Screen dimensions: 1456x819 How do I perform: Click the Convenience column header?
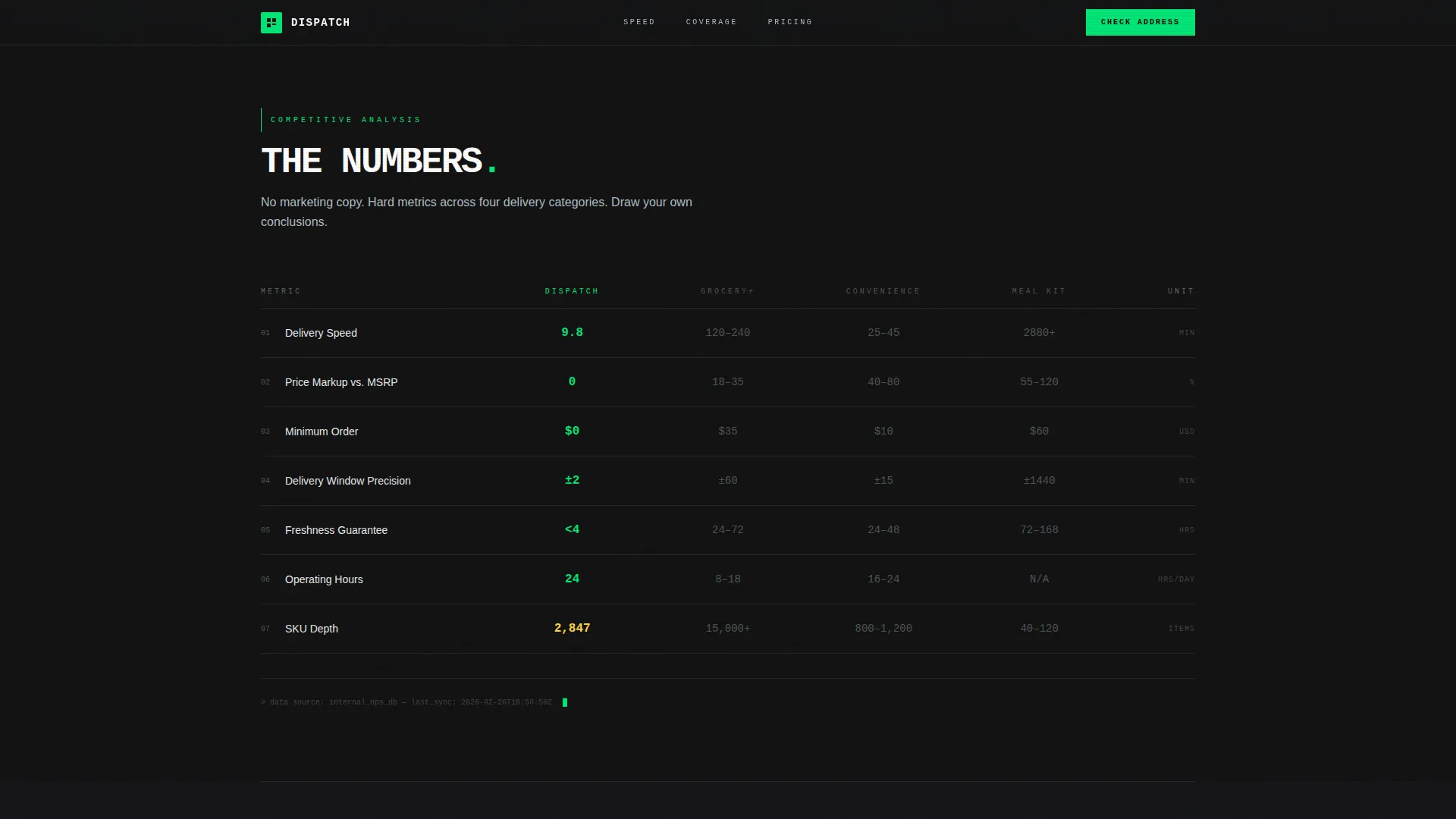coord(883,291)
